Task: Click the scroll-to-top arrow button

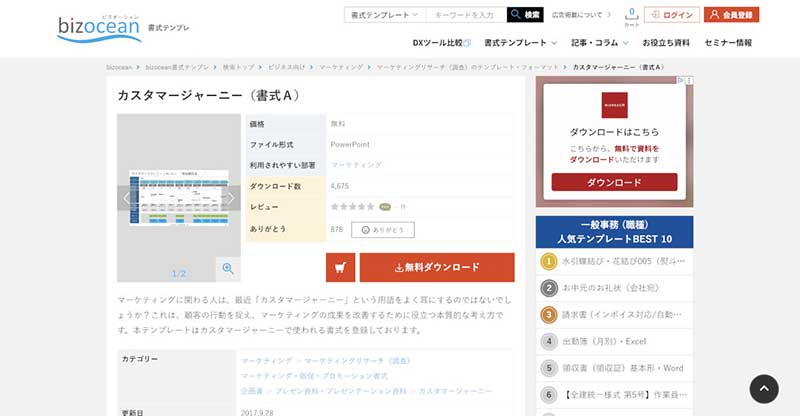Action: point(764,389)
